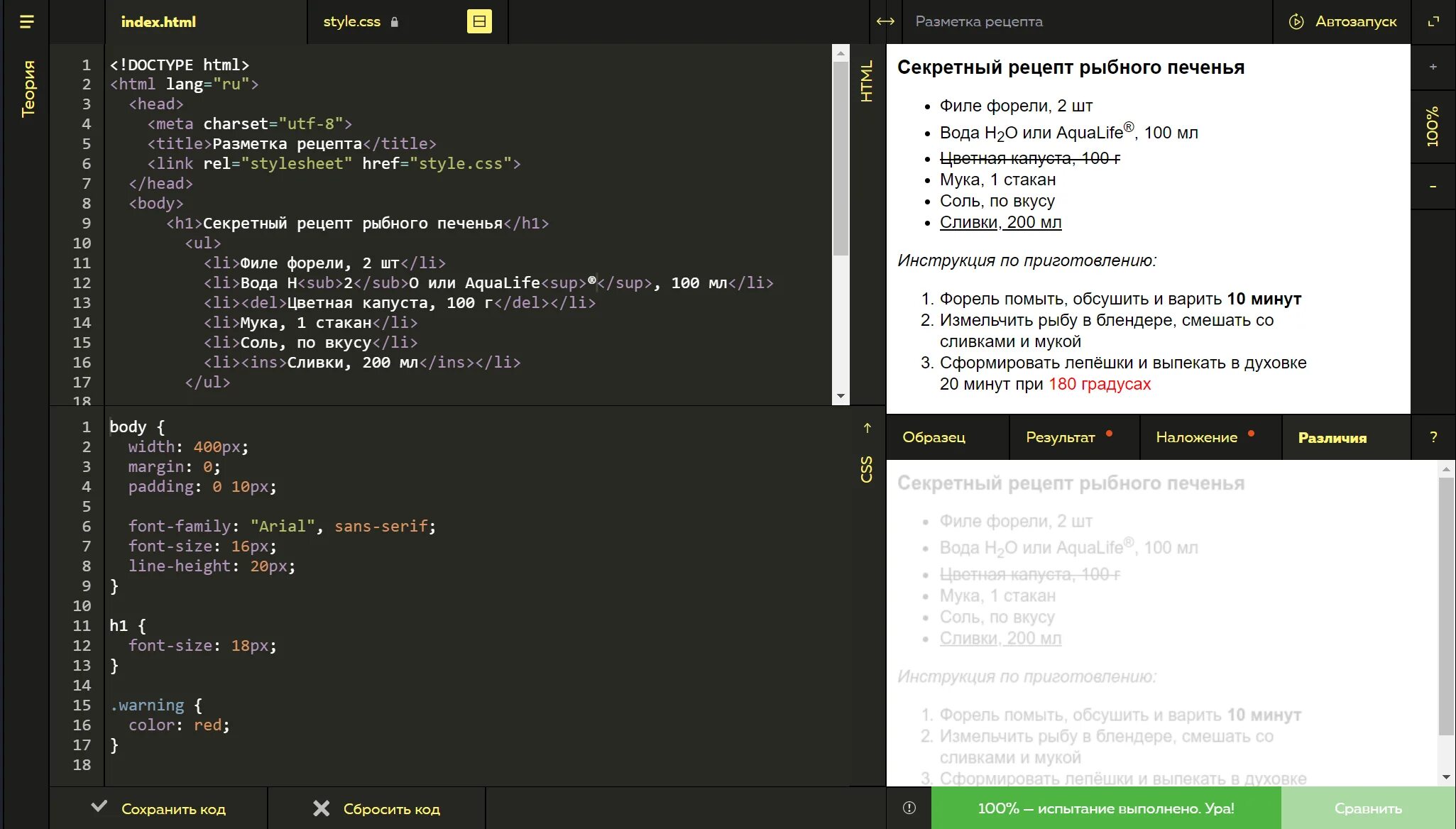1456x829 pixels.
Task: Collapse the CSS editor panel label
Action: pos(867,469)
